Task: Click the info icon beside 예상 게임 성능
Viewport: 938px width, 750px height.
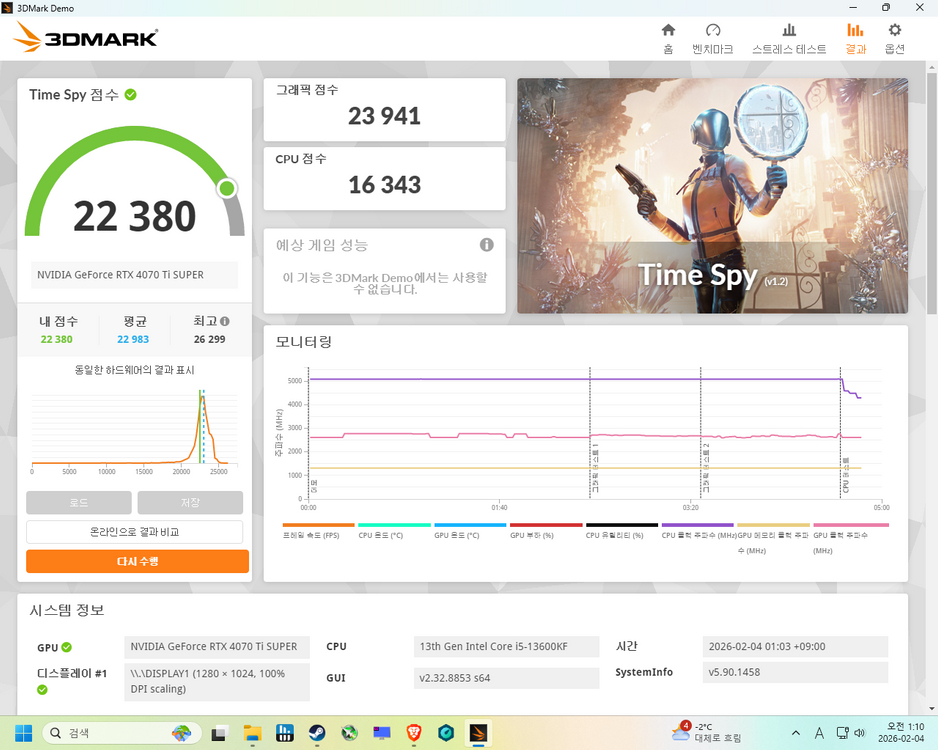Action: coord(487,244)
